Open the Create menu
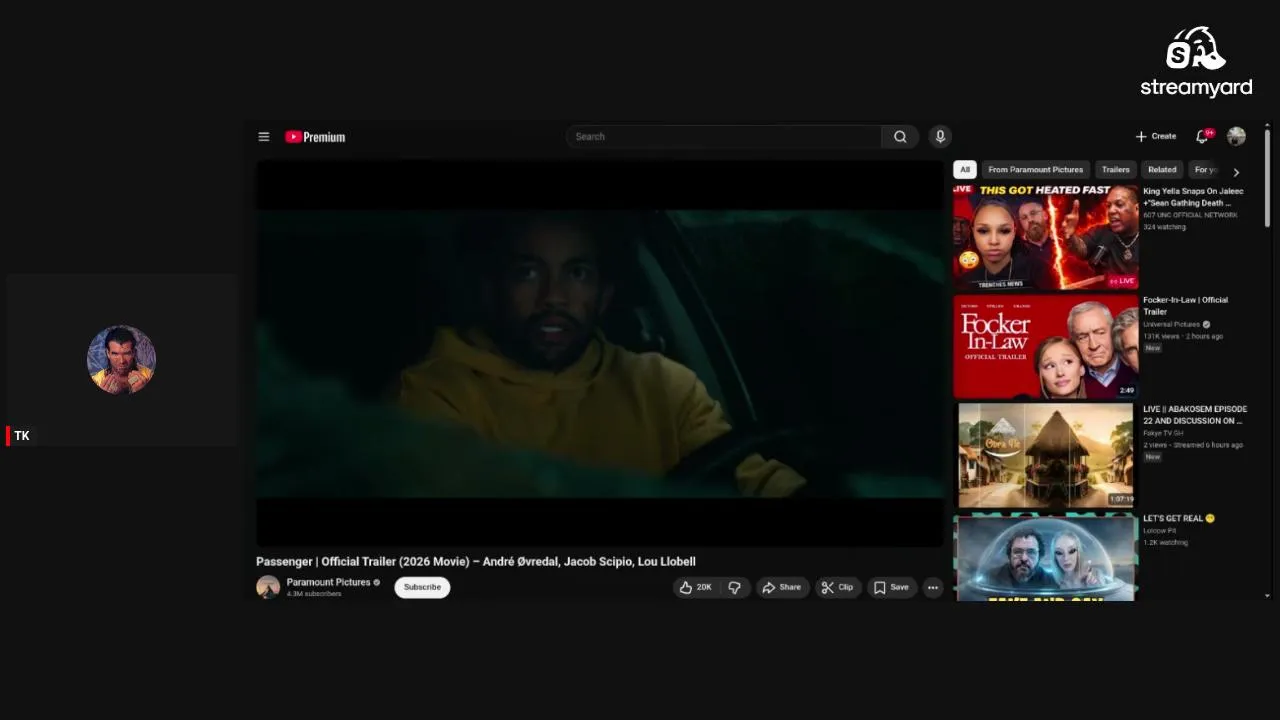Image resolution: width=1280 pixels, height=720 pixels. pyautogui.click(x=1156, y=136)
